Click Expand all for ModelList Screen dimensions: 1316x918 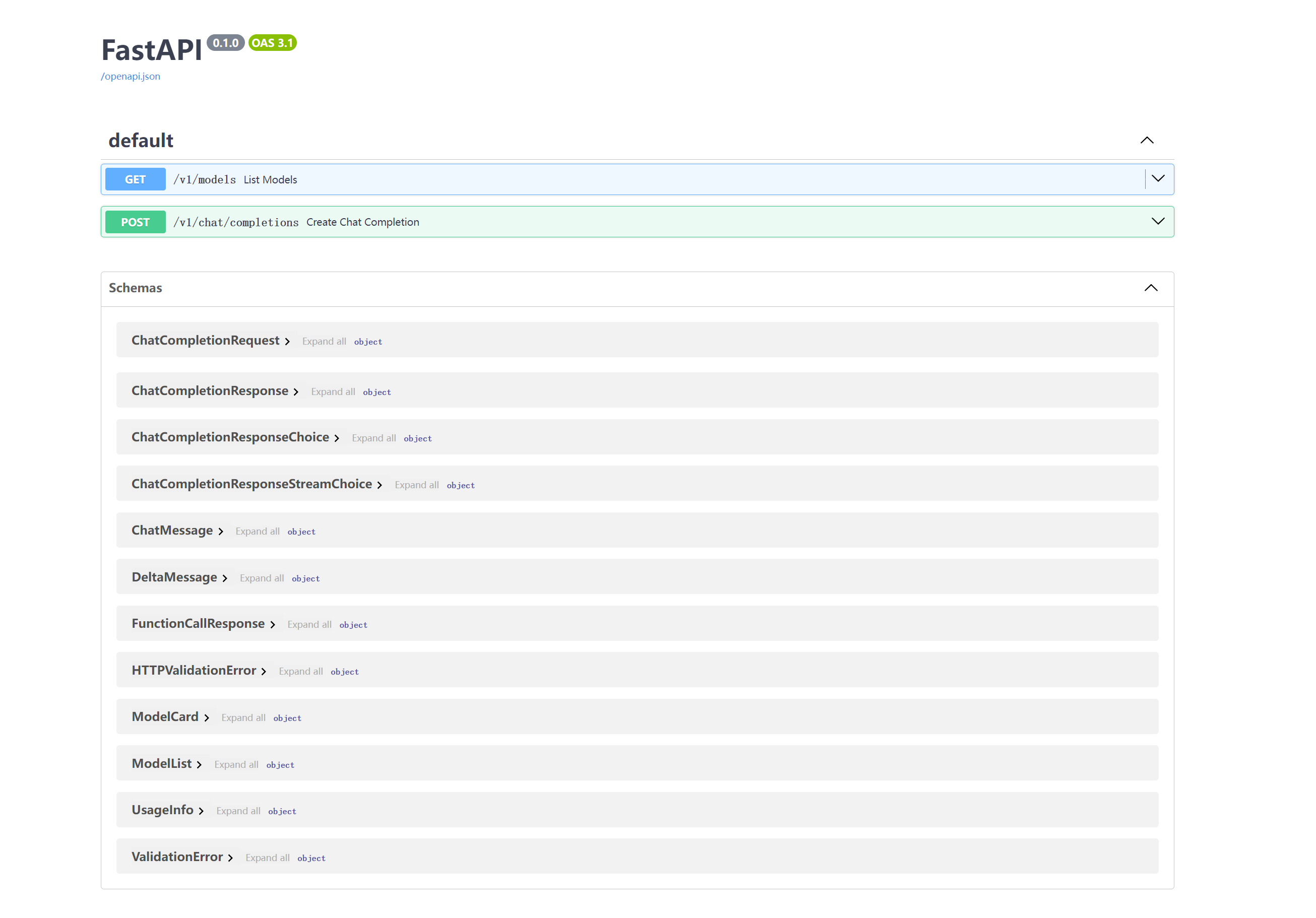(236, 765)
